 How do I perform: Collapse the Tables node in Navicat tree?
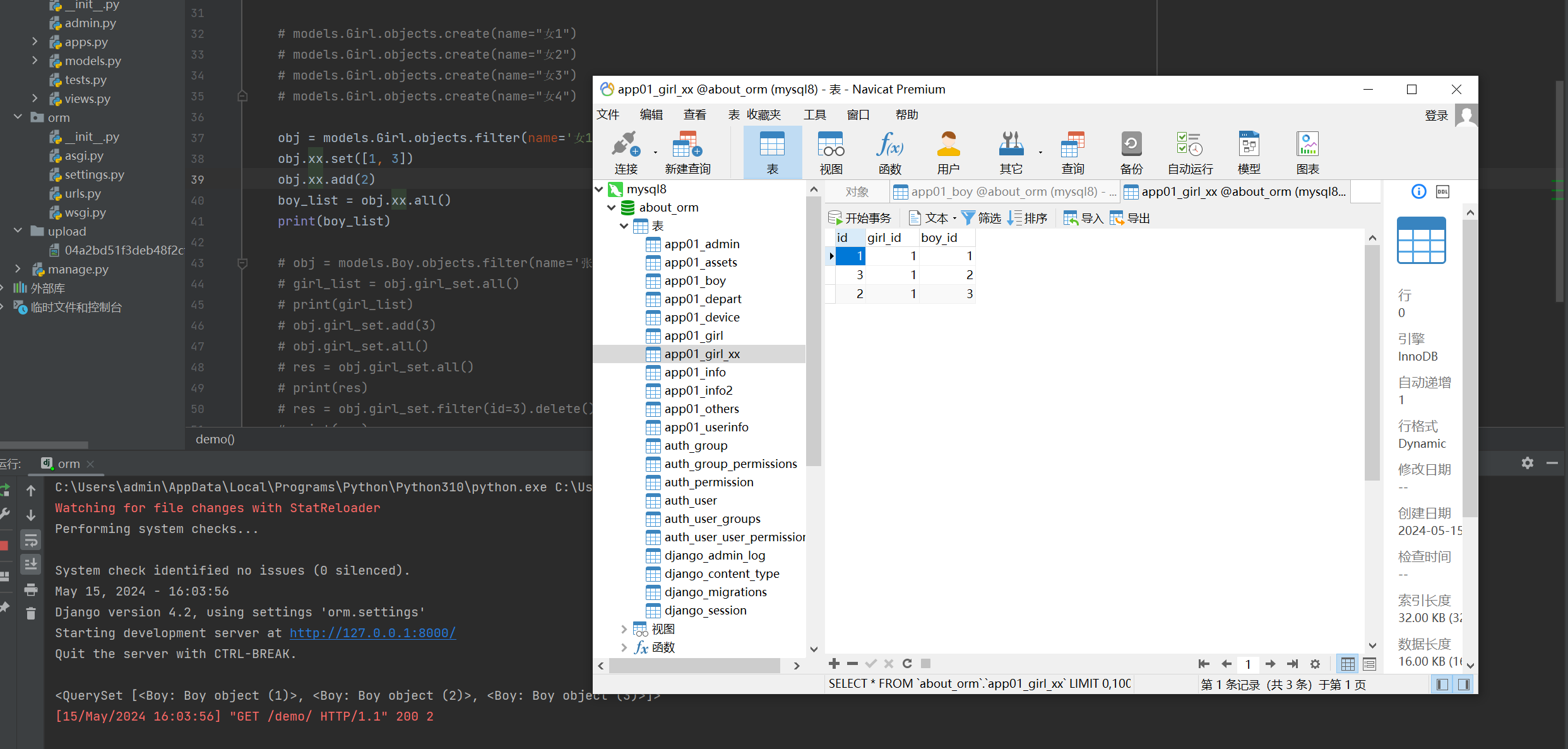click(x=624, y=225)
